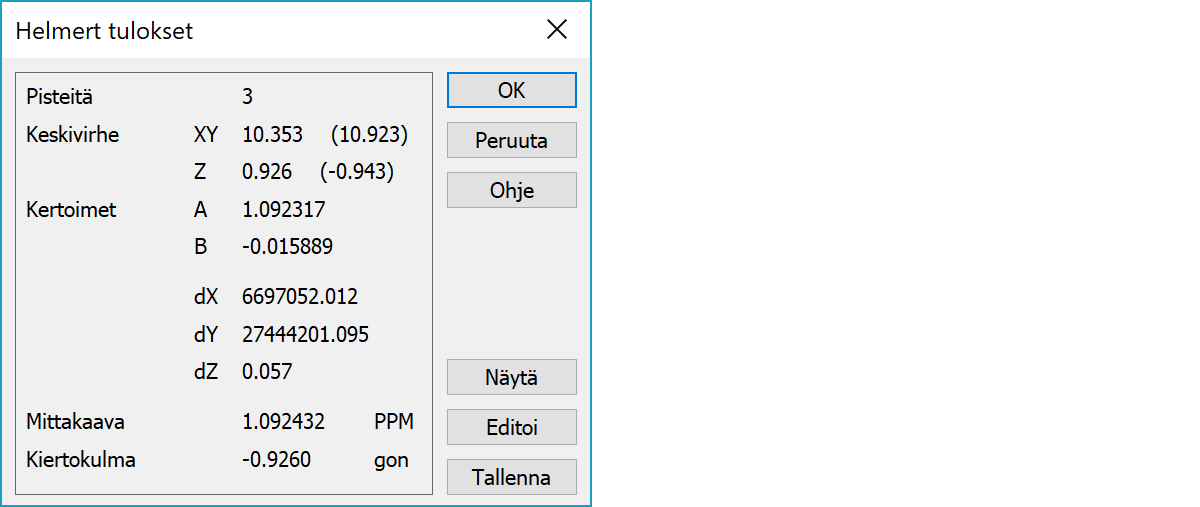The height and width of the screenshot is (507, 1200).
Task: Click the dZ value 0.057
Action: (267, 372)
